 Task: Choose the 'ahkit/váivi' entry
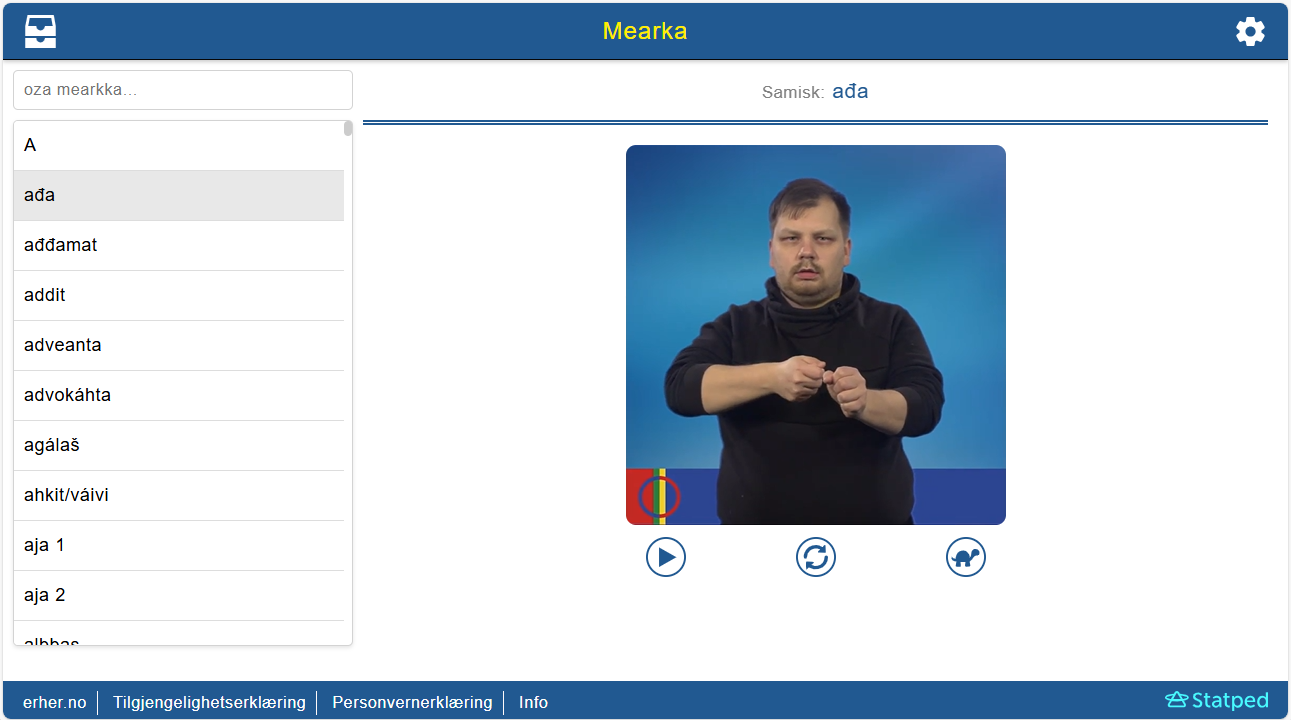tap(179, 495)
